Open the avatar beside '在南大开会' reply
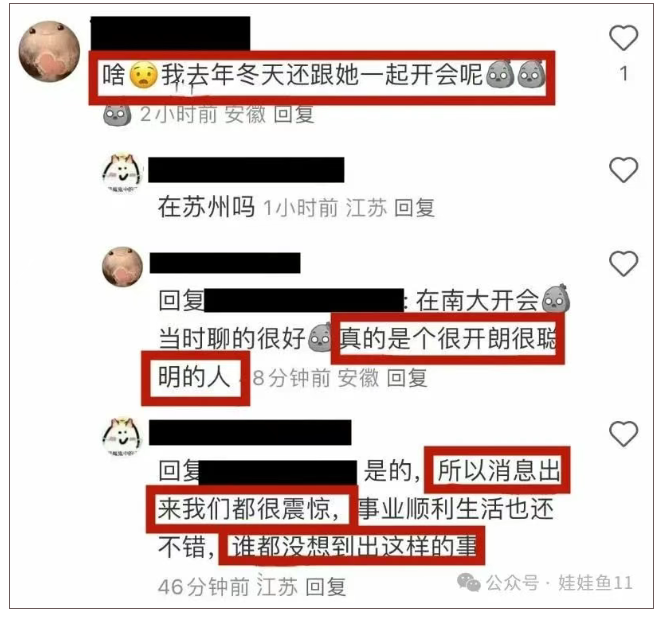 pyautogui.click(x=123, y=267)
